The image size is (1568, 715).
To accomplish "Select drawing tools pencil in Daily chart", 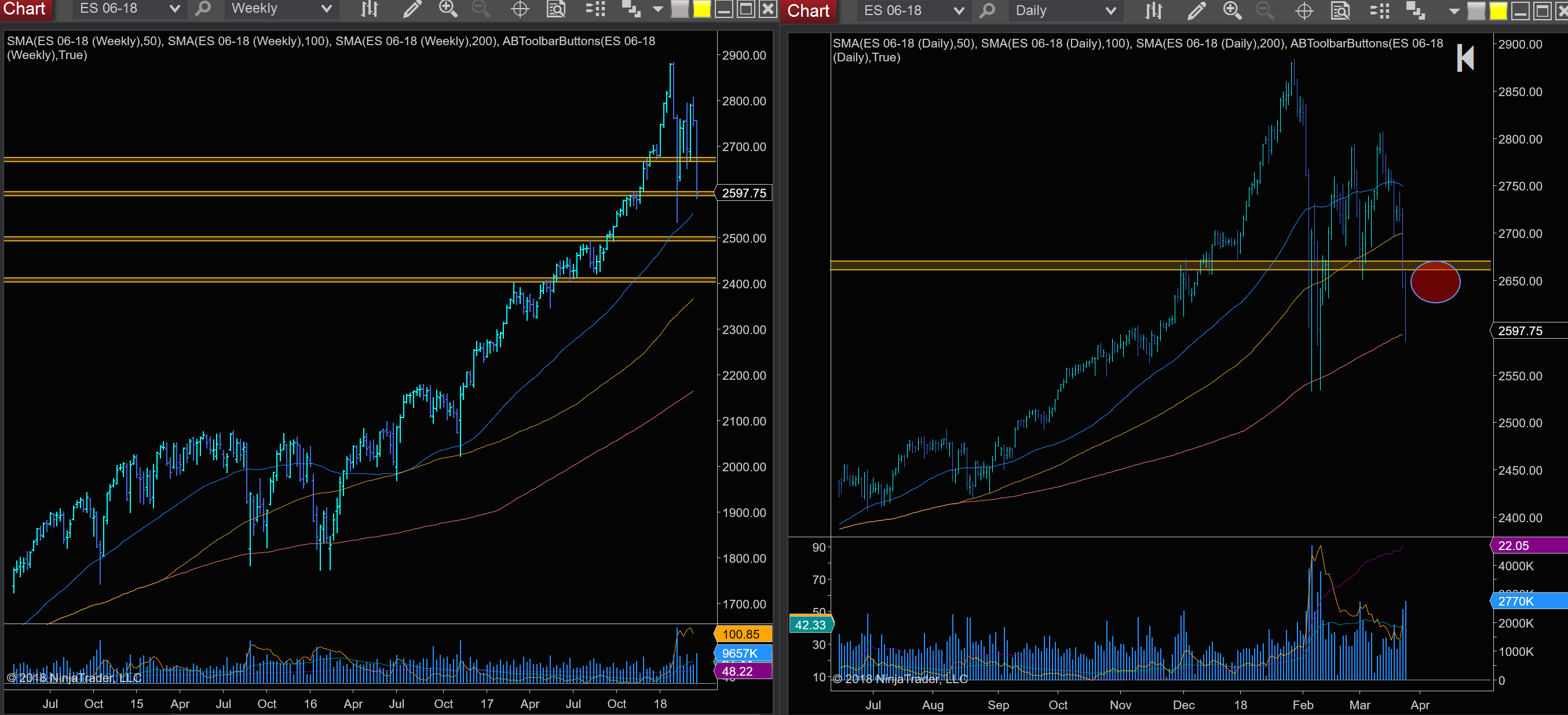I will pos(1196,10).
